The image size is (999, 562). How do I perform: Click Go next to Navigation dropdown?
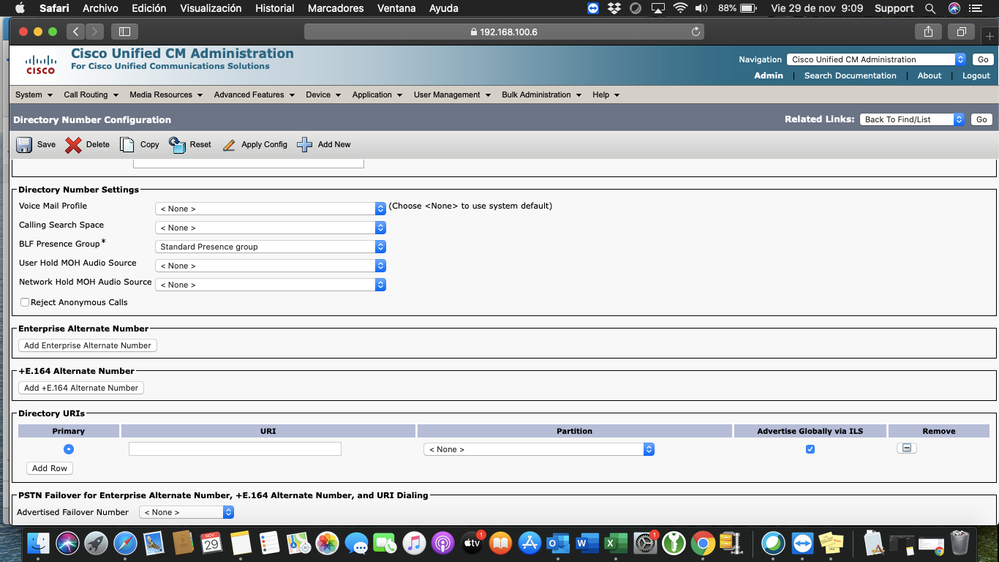(x=982, y=59)
